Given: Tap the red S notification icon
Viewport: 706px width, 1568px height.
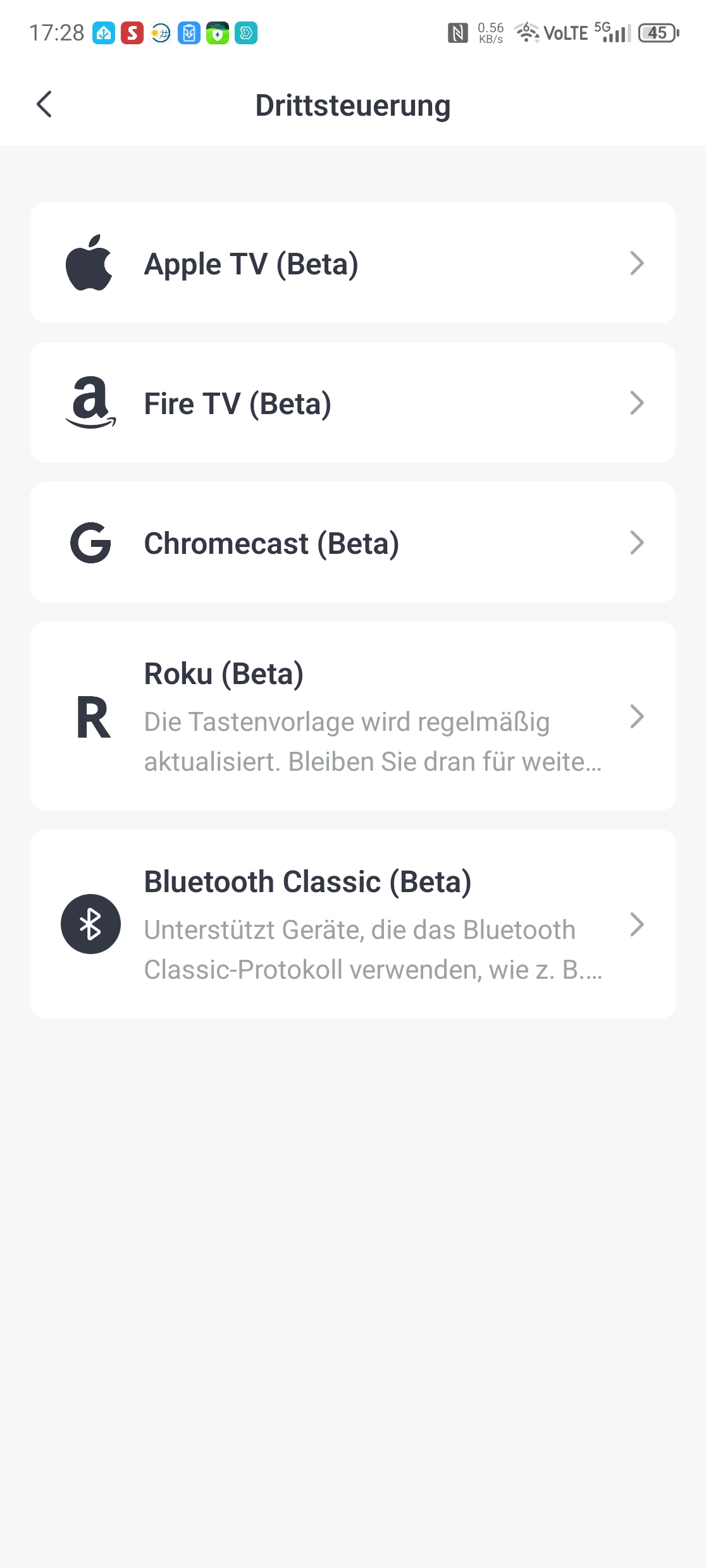Looking at the screenshot, I should tap(132, 33).
